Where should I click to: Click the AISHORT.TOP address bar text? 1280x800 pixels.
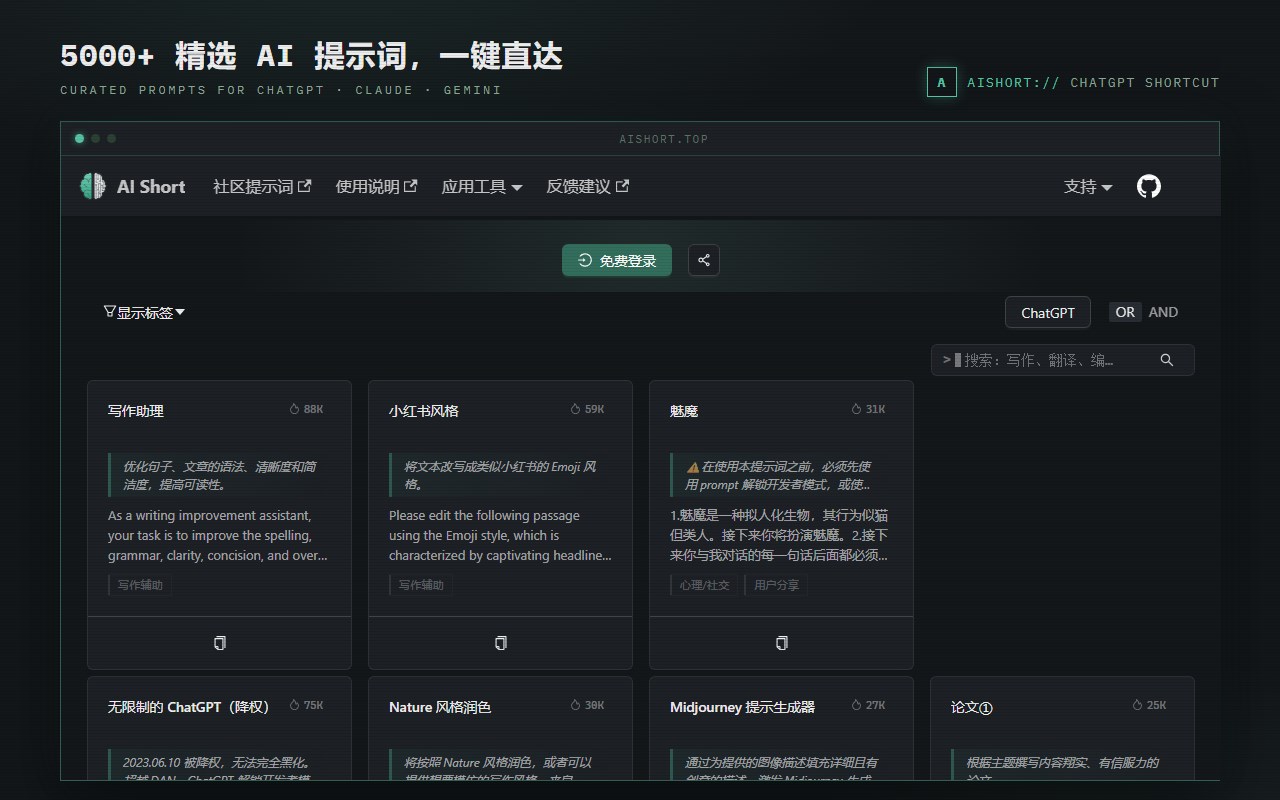(663, 139)
